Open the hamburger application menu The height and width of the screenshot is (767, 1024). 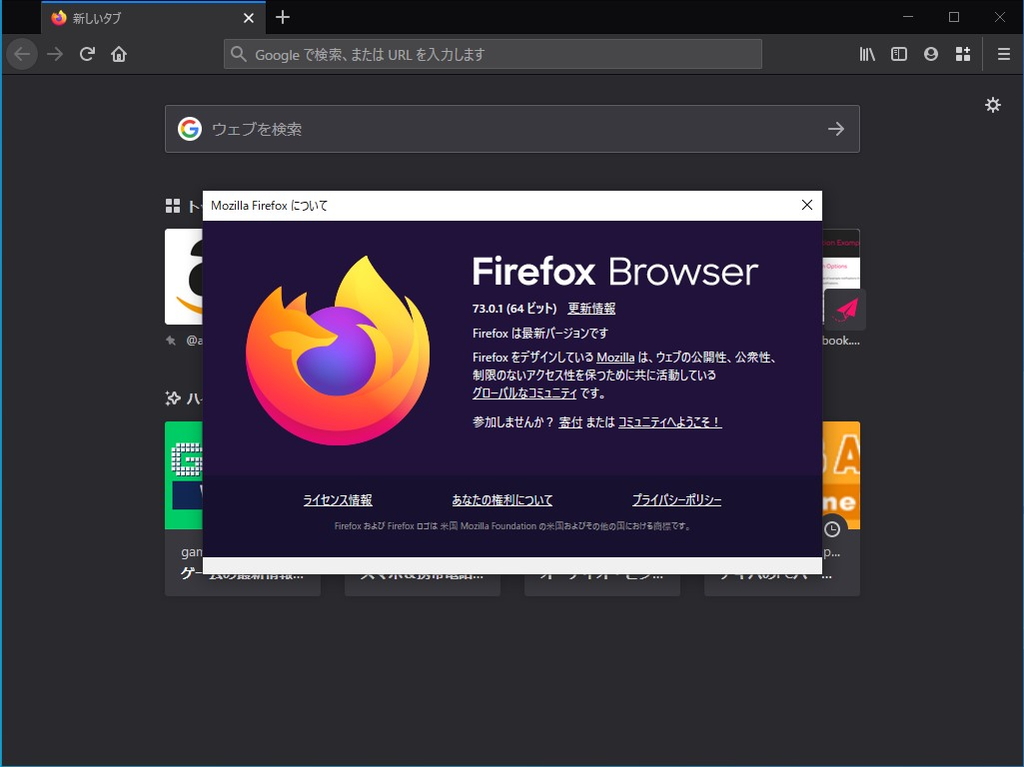1003,54
